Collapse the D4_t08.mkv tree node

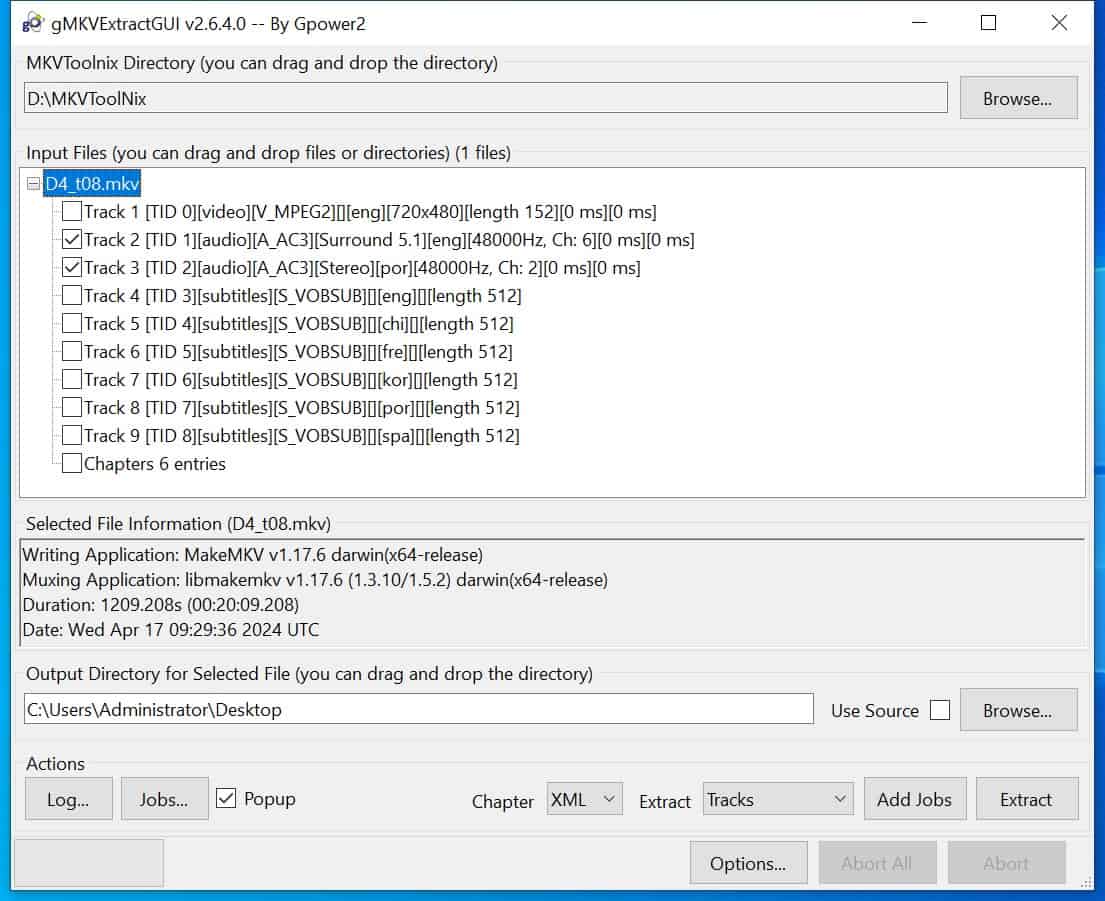point(34,184)
